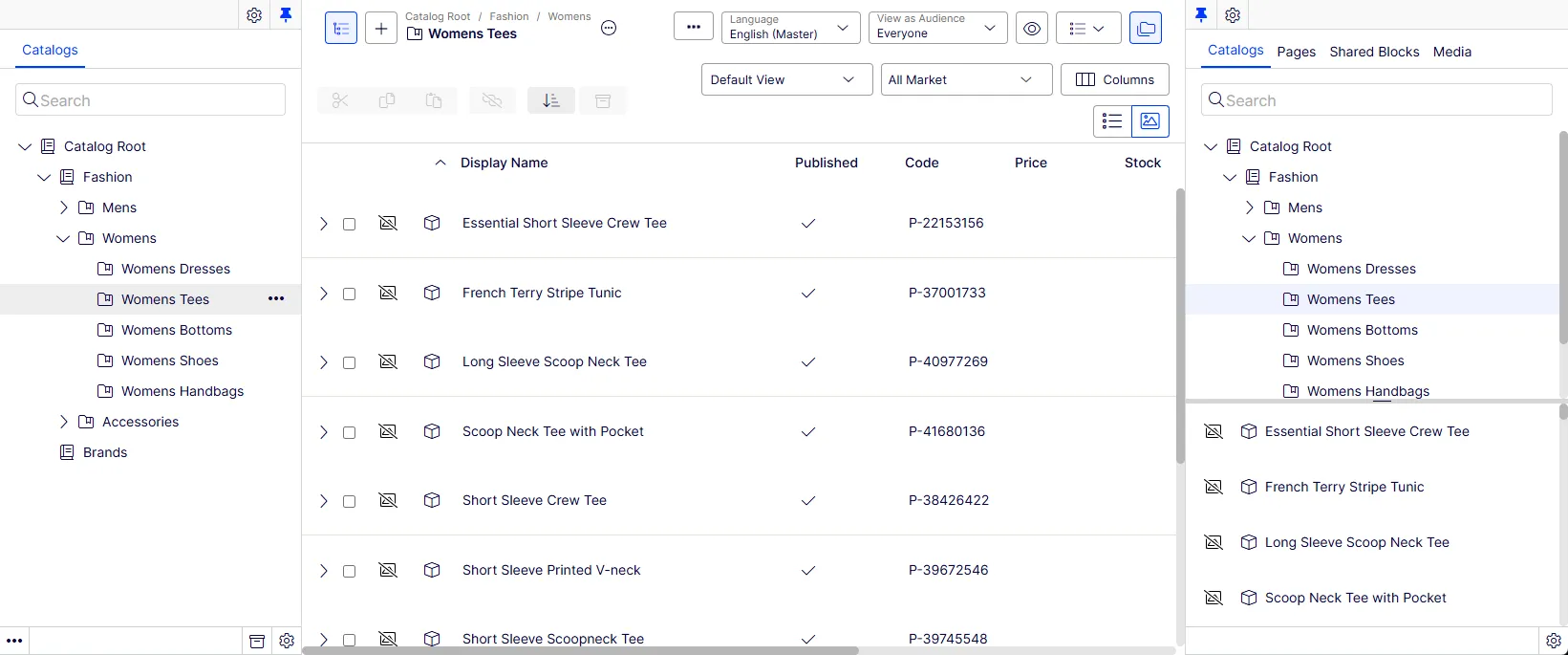Image resolution: width=1568 pixels, height=655 pixels.
Task: Switch to the Media tab
Action: (x=1452, y=52)
